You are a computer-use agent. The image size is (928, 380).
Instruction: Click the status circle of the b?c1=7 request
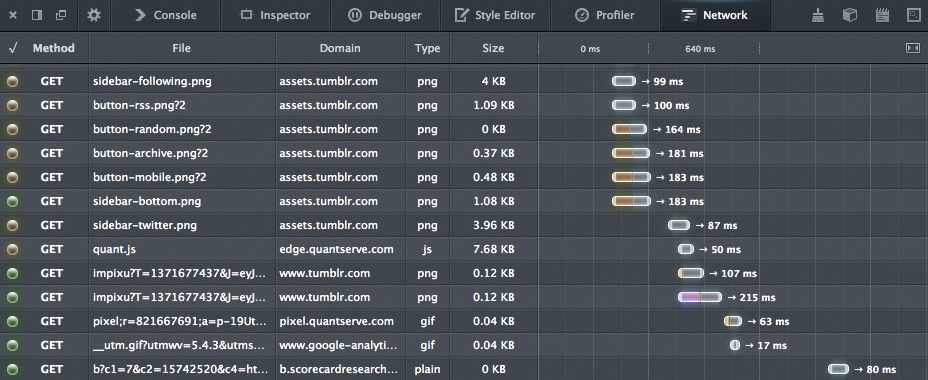coord(12,369)
